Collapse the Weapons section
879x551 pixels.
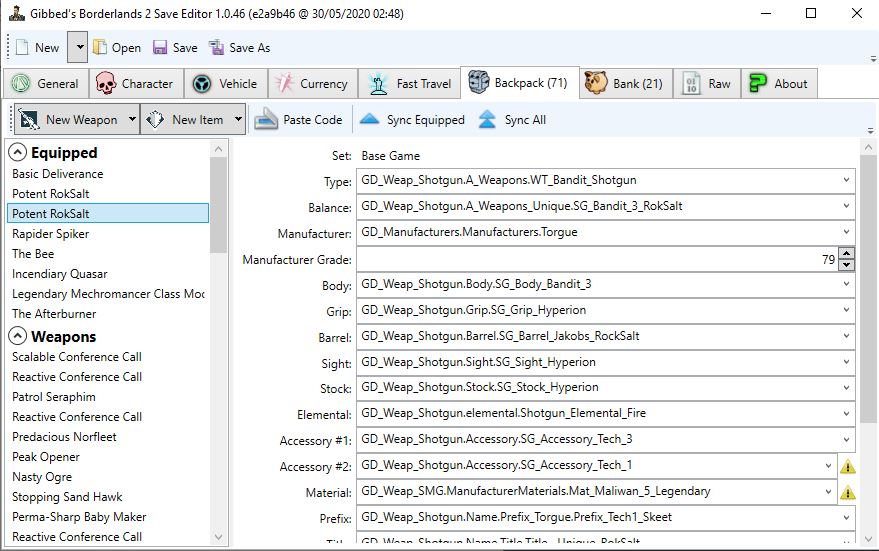(17, 336)
